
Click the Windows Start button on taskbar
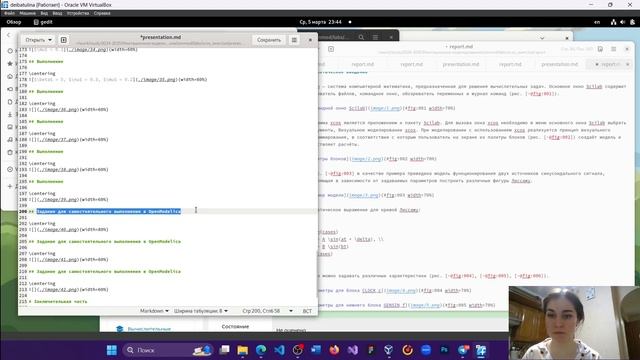click(x=111, y=350)
